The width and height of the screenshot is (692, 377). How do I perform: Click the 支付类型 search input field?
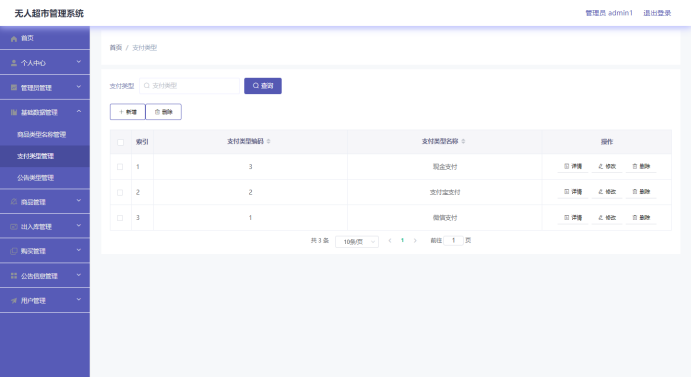click(189, 86)
